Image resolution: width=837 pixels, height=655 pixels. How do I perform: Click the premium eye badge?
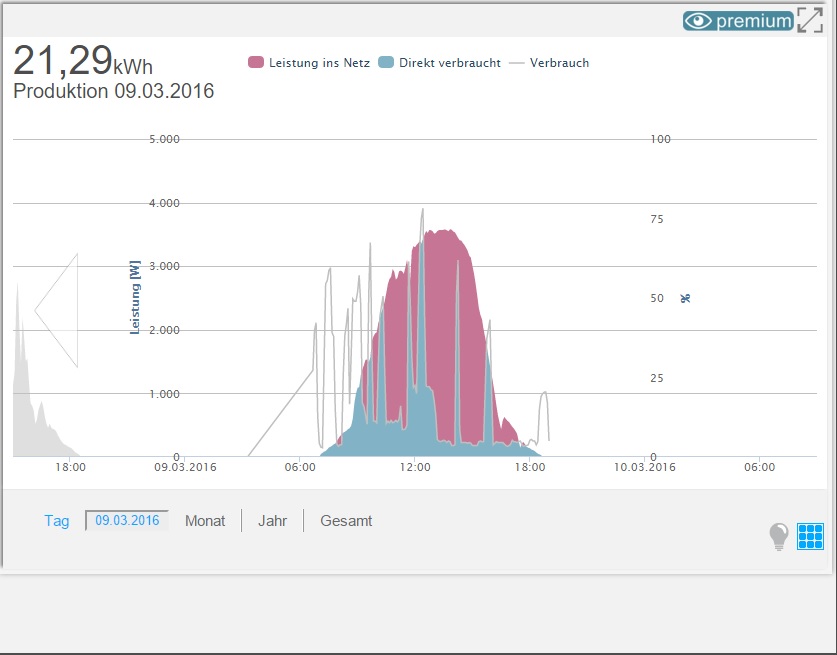tap(738, 20)
